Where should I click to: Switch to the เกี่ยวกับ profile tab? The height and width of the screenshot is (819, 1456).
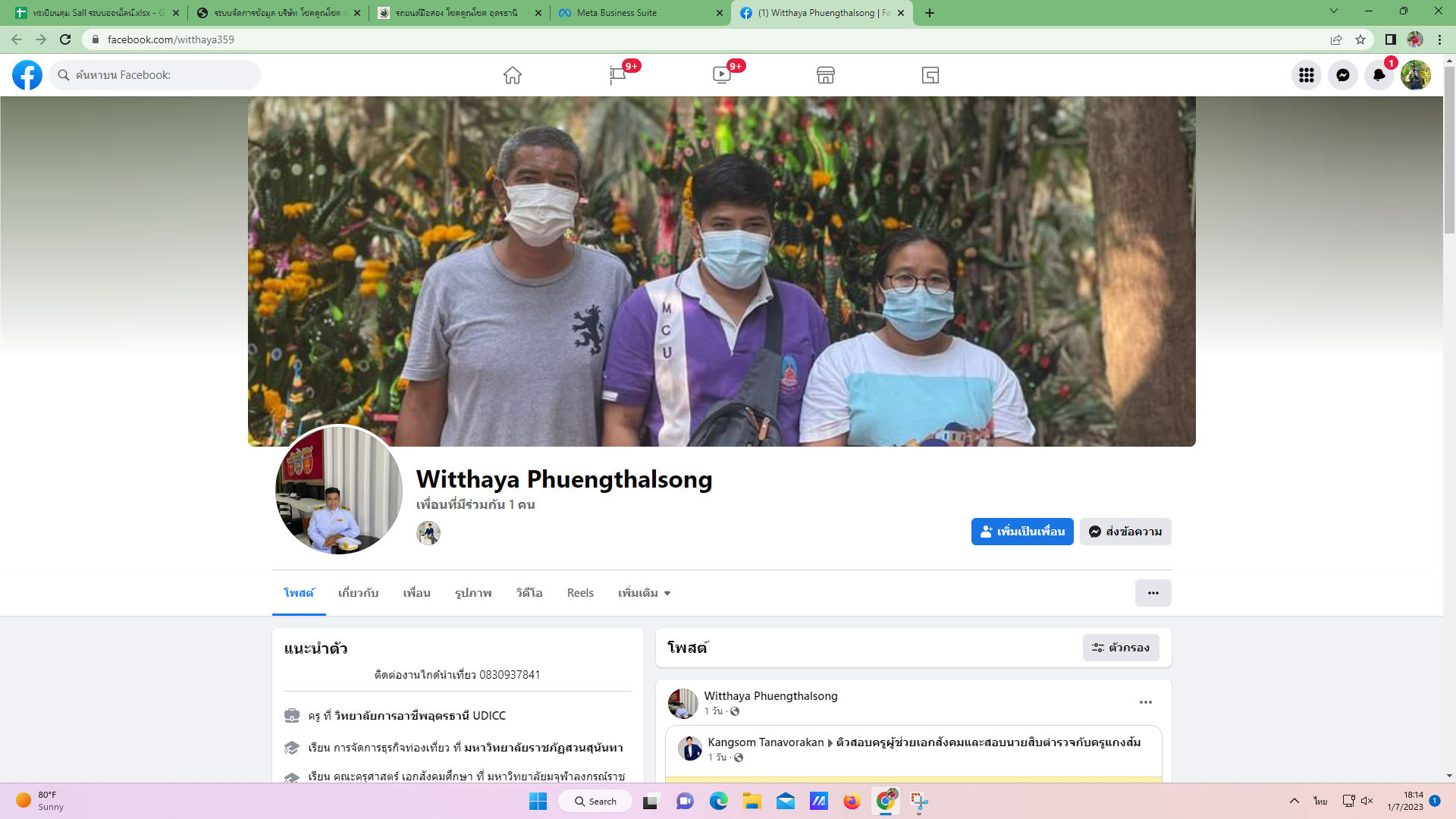pos(358,593)
